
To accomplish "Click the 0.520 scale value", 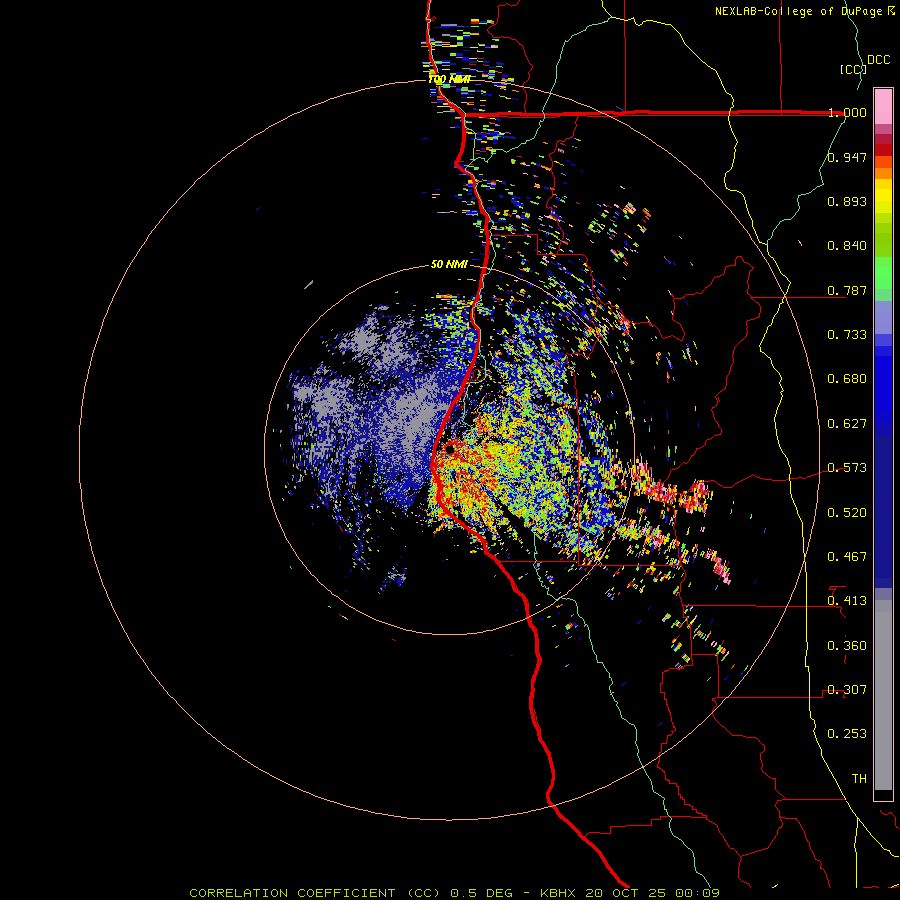I will click(847, 513).
